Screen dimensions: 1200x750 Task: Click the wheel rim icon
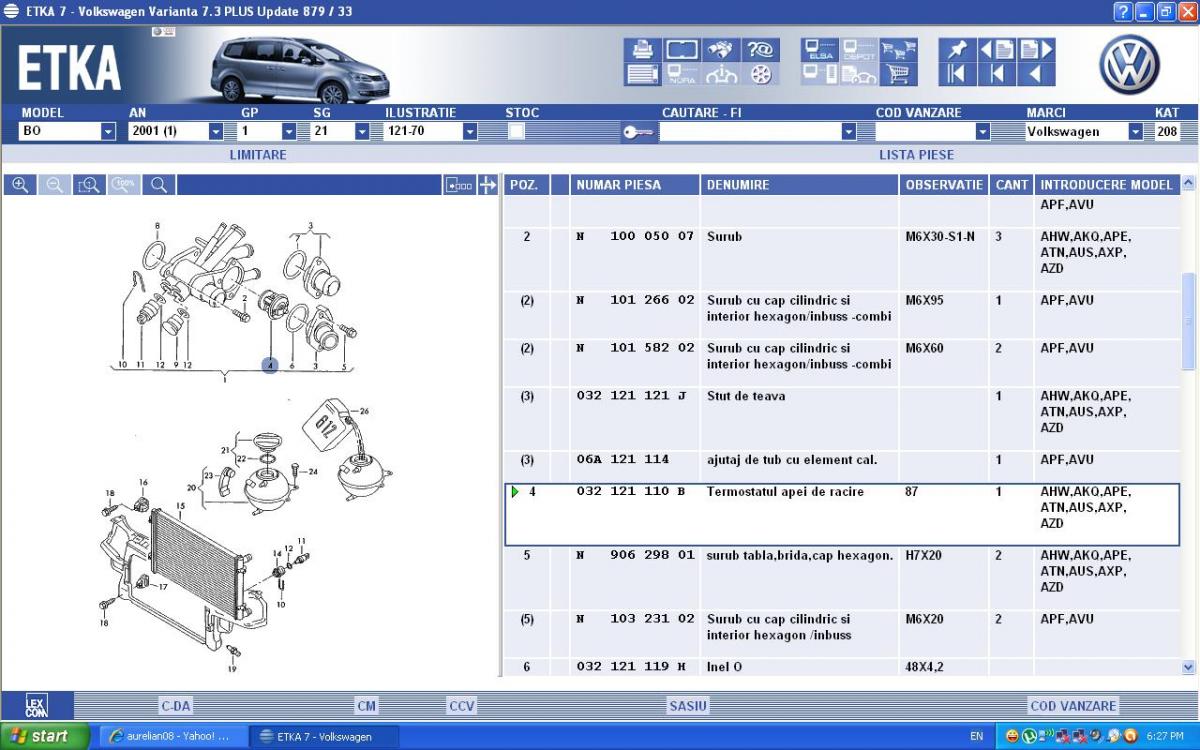(x=760, y=74)
